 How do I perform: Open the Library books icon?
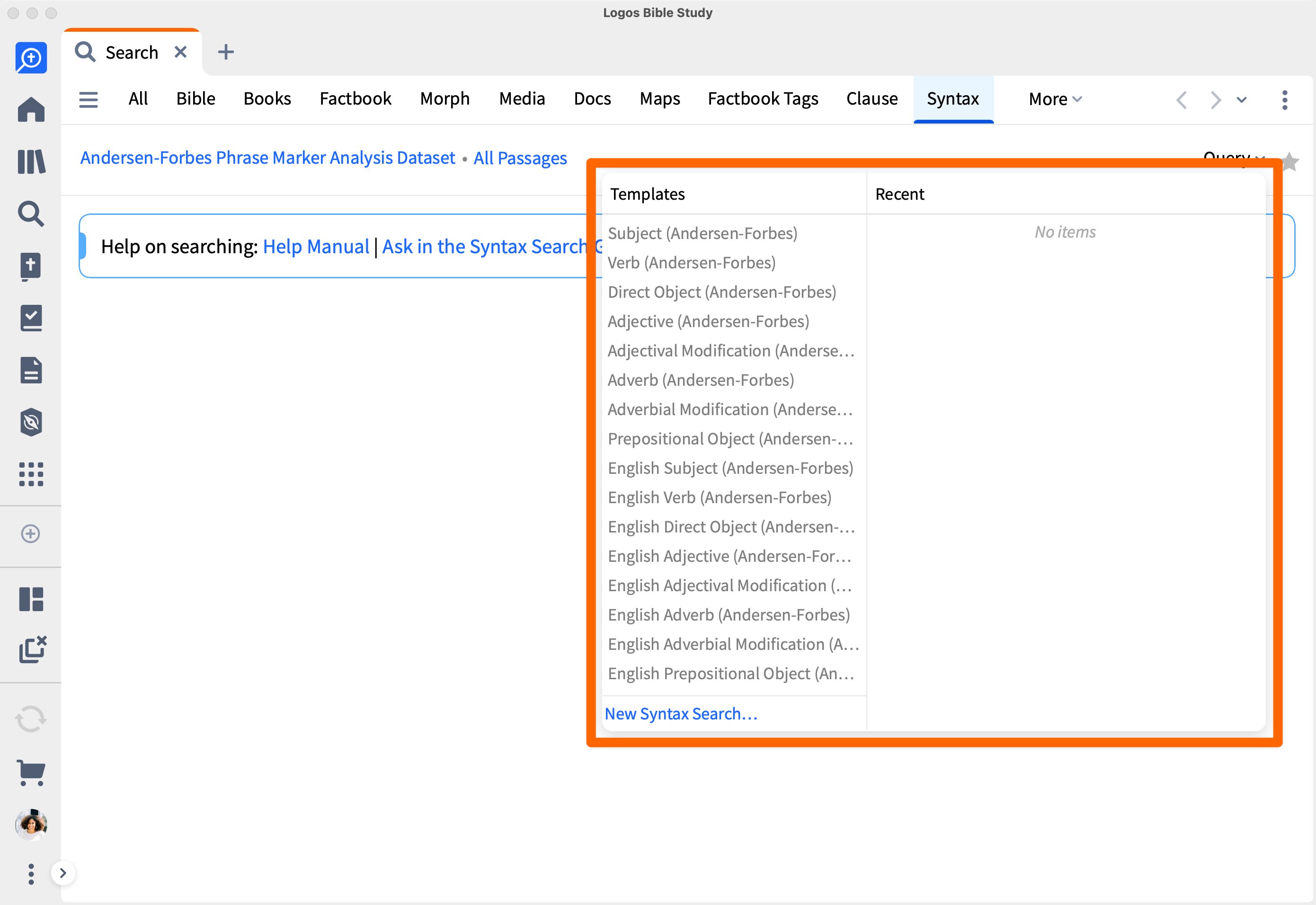pyautogui.click(x=31, y=161)
